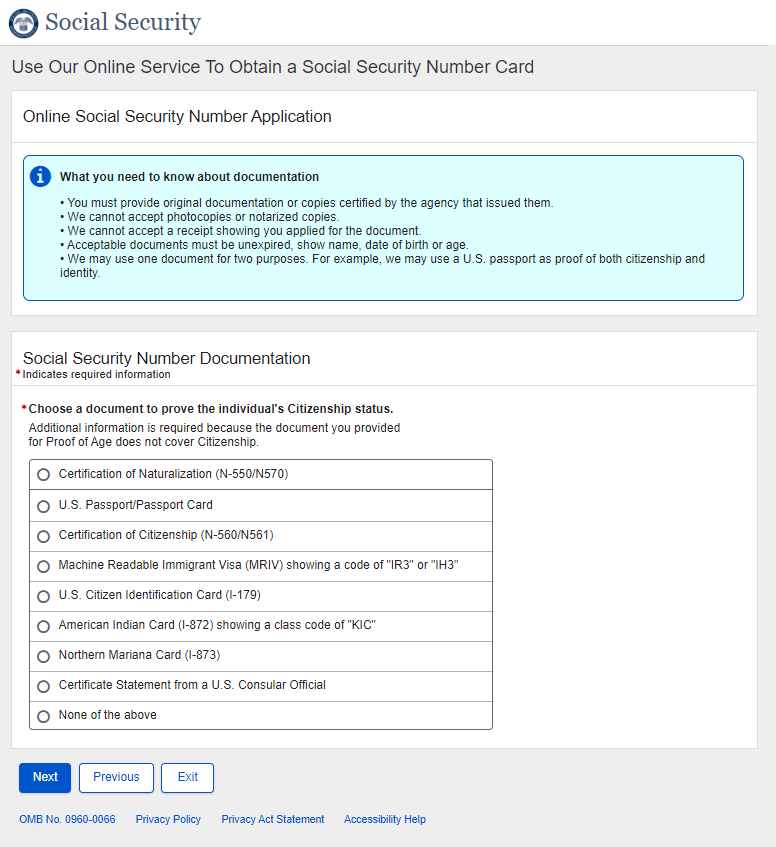Screen dimensions: 776x847
Task: Go back with the Previous button
Action: 116,777
